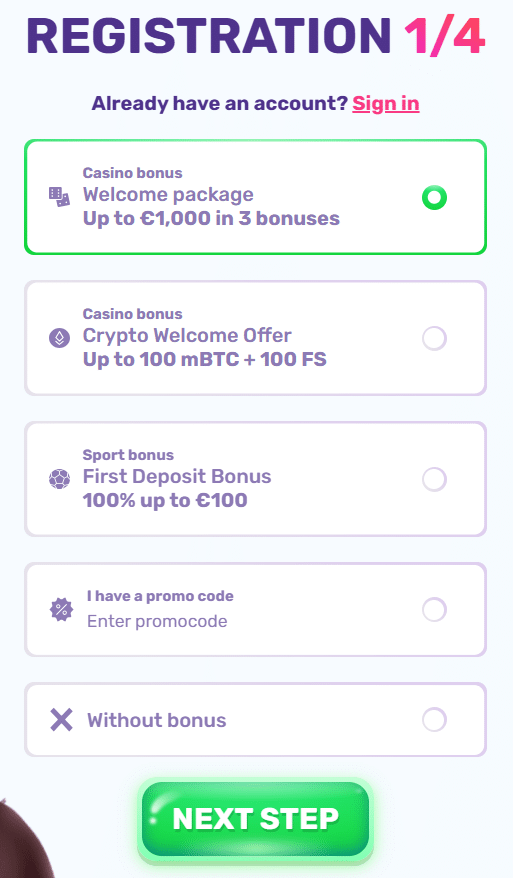Screen dimensions: 513x878
Task: Select the First Deposit Bonus radio button
Action: [434, 479]
